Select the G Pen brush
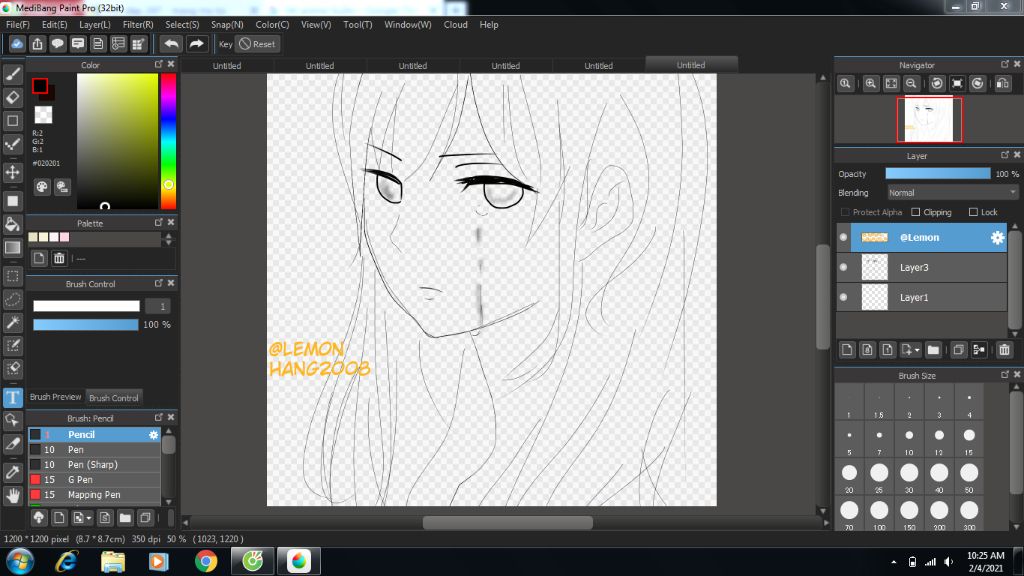Screen dimensions: 1024x576 [94, 480]
